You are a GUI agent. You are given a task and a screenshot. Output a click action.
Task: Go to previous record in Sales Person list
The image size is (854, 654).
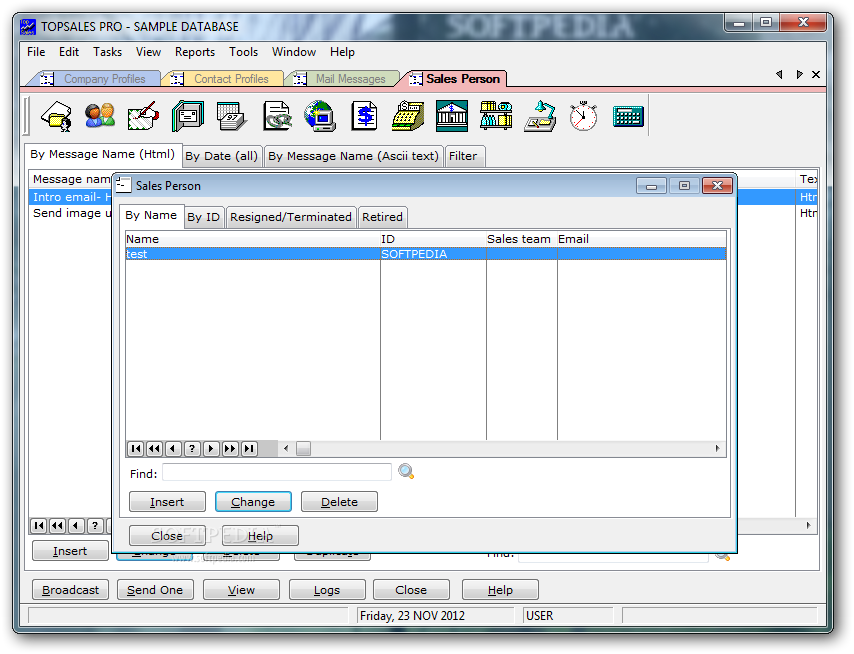[173, 449]
